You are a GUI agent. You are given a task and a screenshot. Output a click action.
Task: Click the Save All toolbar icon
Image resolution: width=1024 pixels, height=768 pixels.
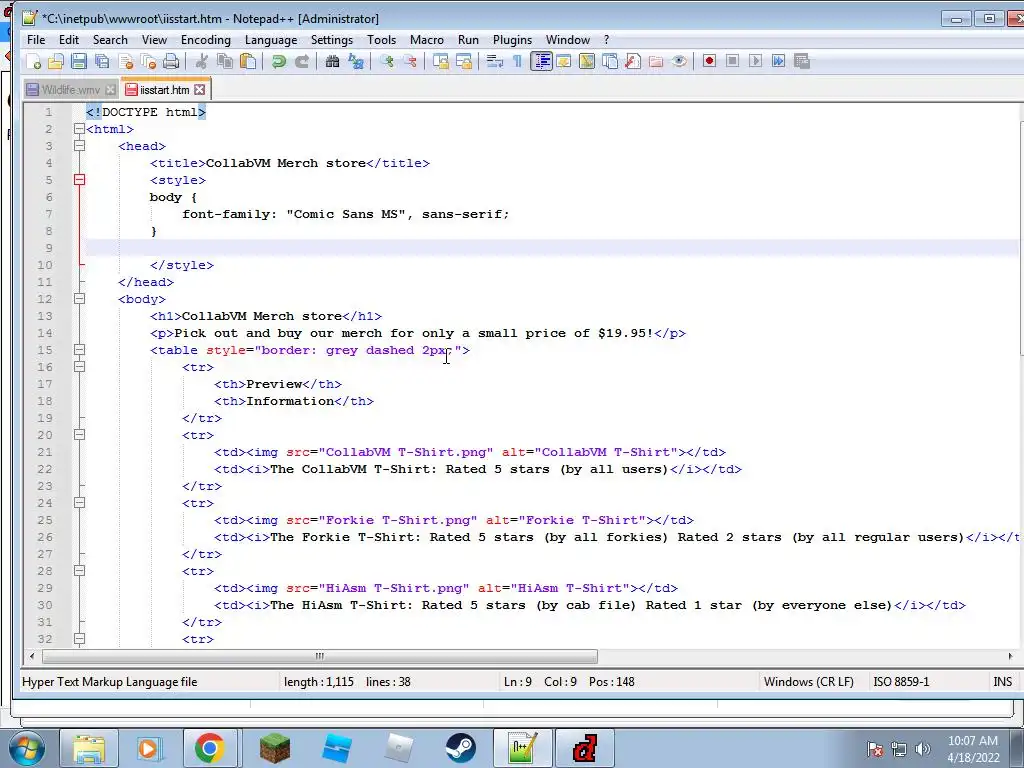pyautogui.click(x=103, y=61)
